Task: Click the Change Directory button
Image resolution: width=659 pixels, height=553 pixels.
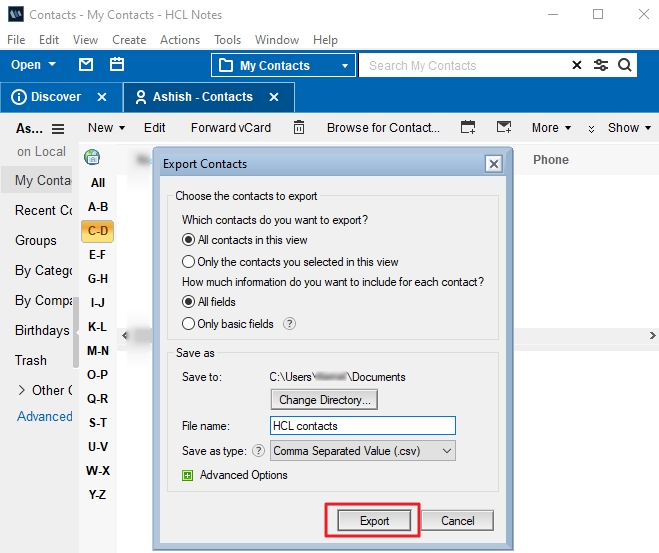Action: pos(324,400)
